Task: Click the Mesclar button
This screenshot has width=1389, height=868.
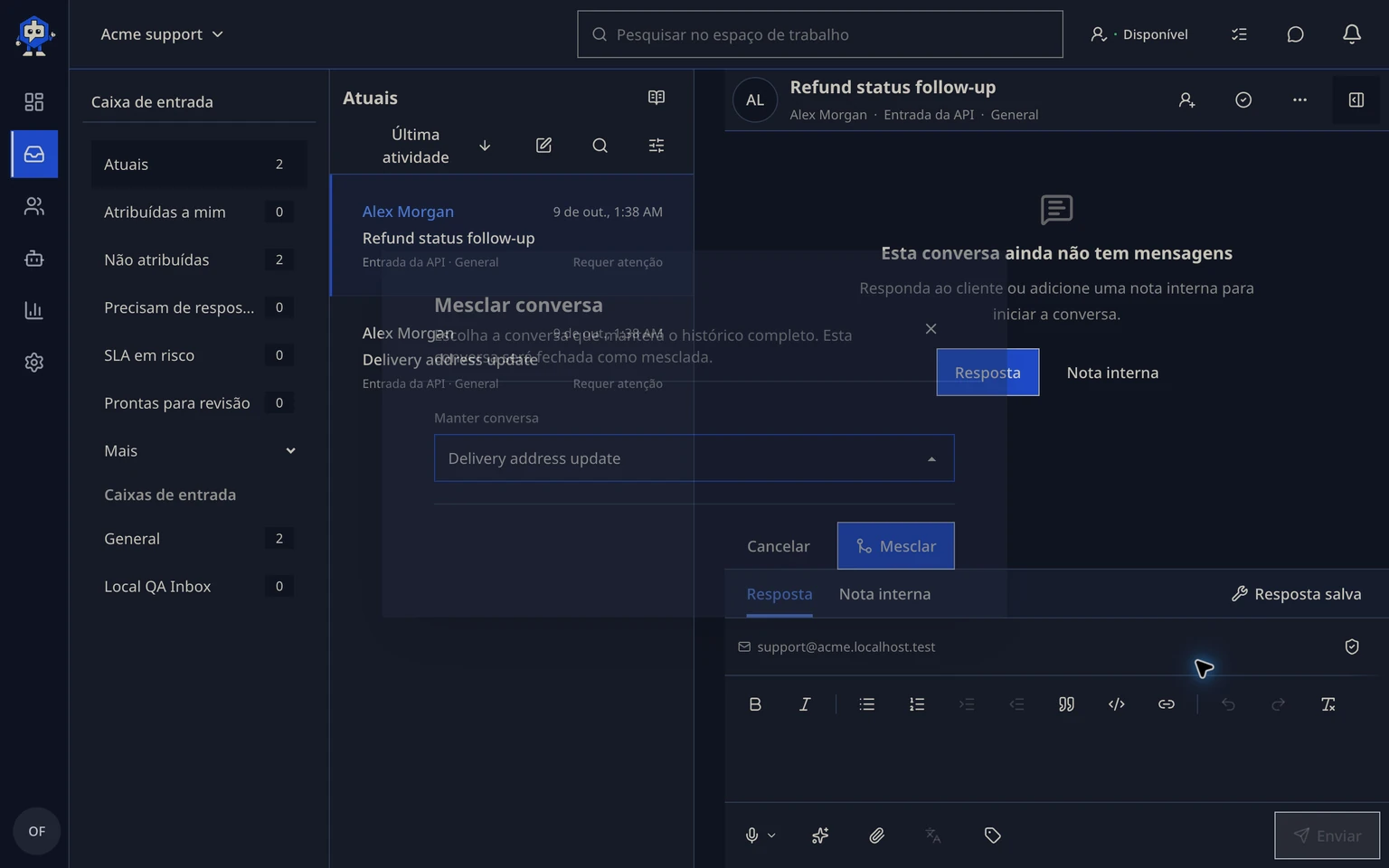Action: click(x=896, y=546)
